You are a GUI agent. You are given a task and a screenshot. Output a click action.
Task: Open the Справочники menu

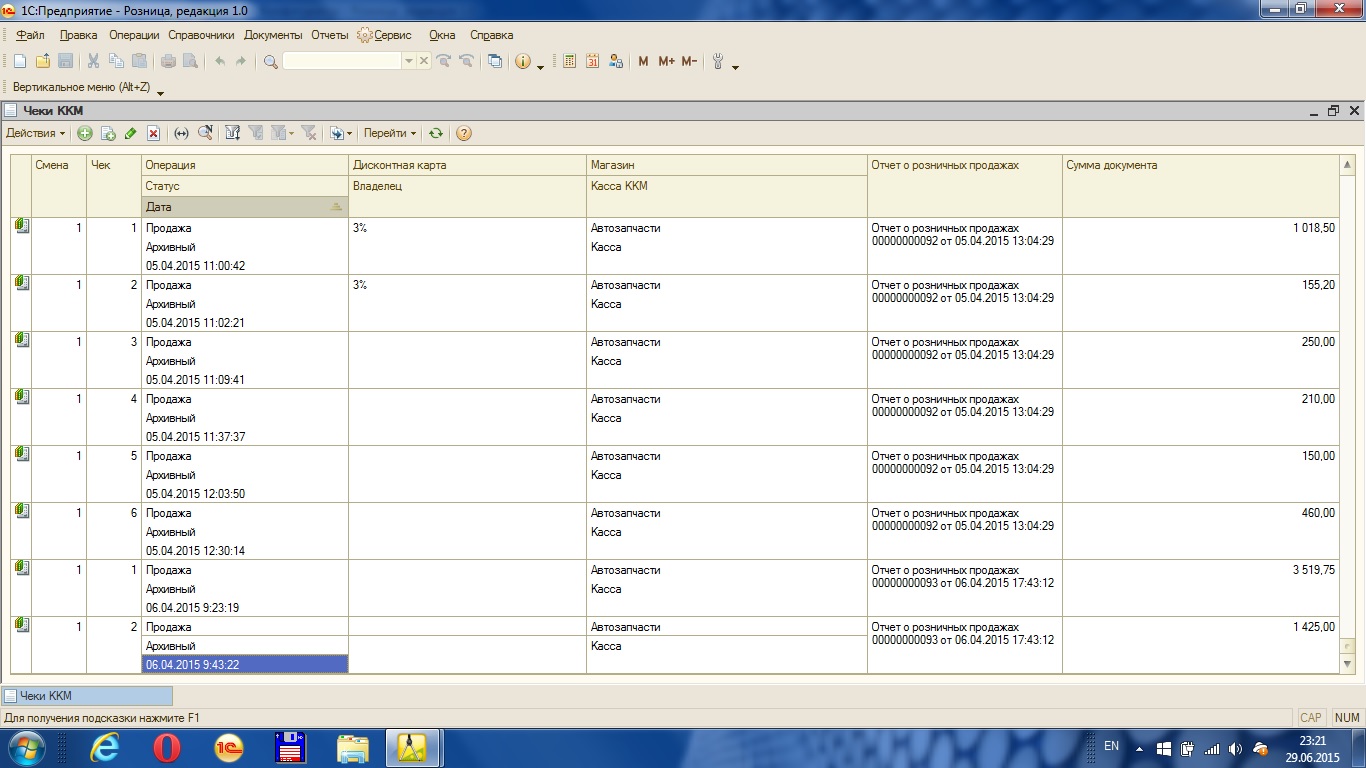tap(201, 35)
